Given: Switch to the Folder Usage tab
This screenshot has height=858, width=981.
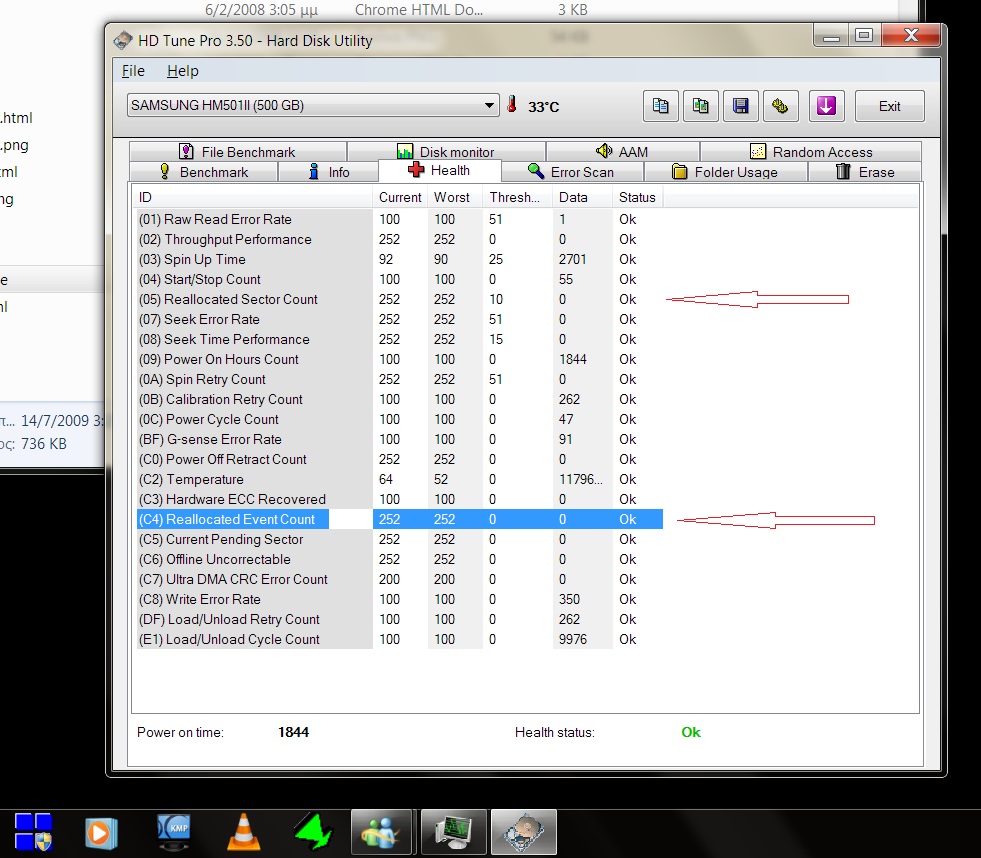Looking at the screenshot, I should (x=726, y=171).
